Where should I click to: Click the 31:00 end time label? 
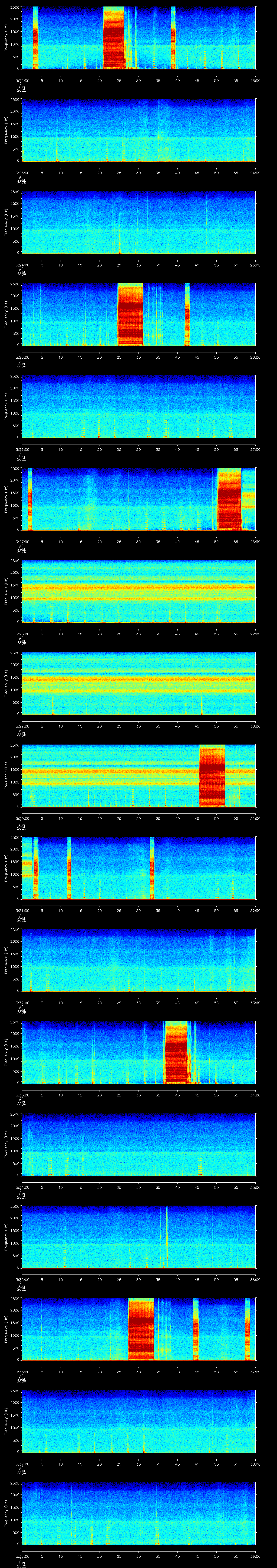tap(255, 819)
